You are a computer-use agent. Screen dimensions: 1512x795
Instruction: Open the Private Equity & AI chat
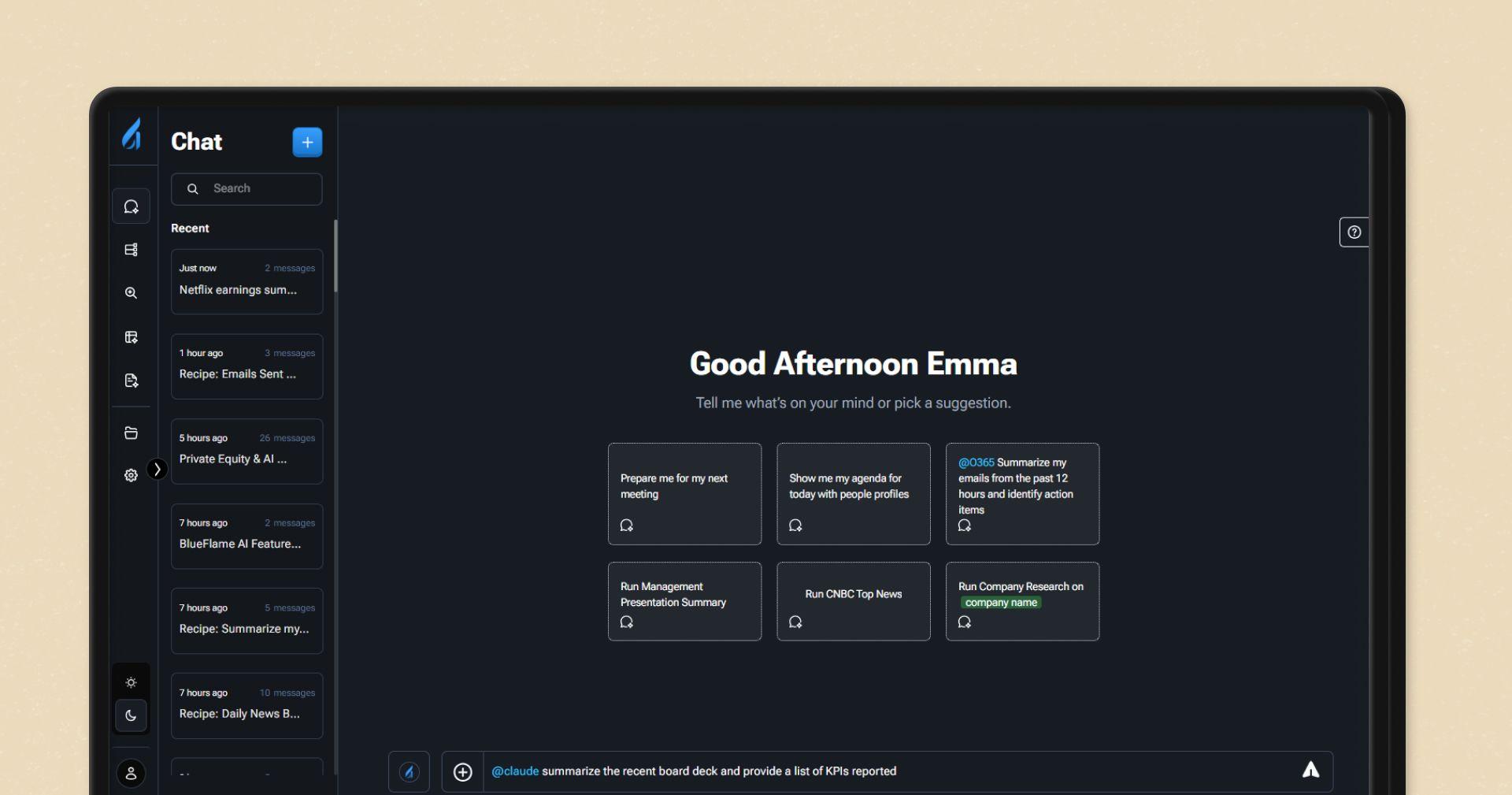click(x=246, y=451)
